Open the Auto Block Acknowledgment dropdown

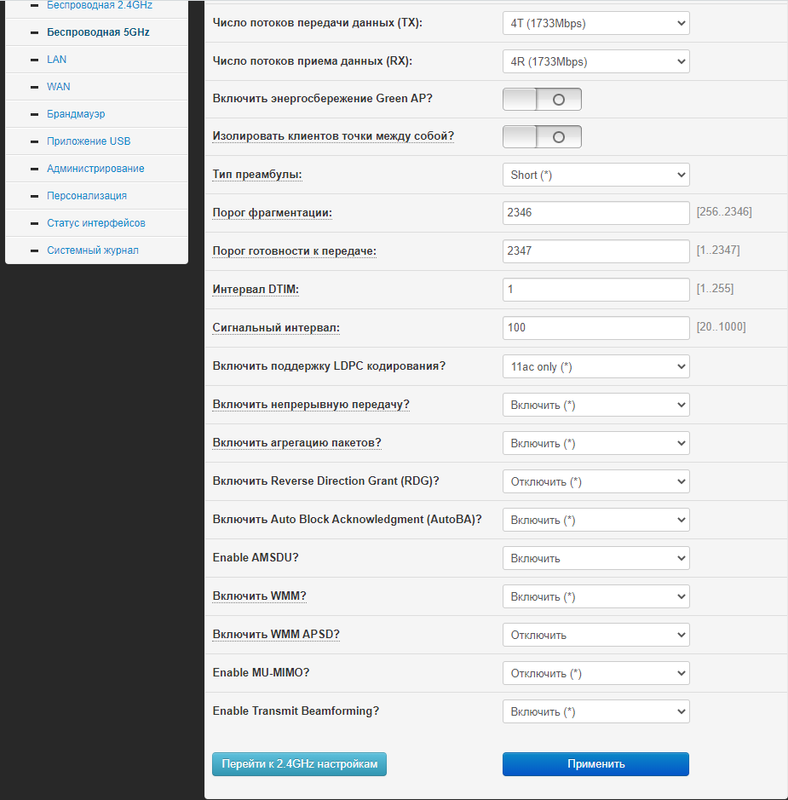point(596,520)
